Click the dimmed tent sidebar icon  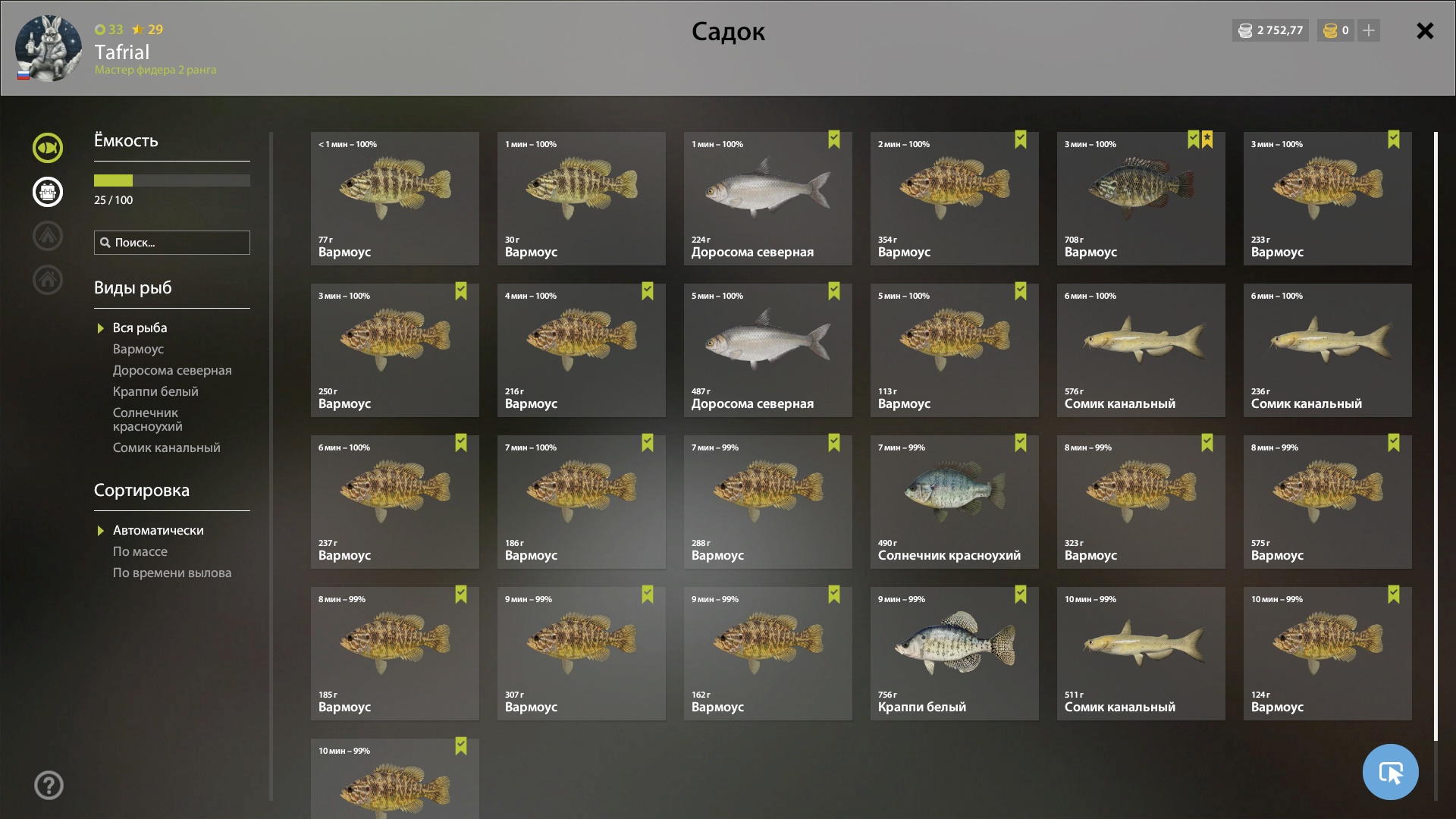pos(48,236)
